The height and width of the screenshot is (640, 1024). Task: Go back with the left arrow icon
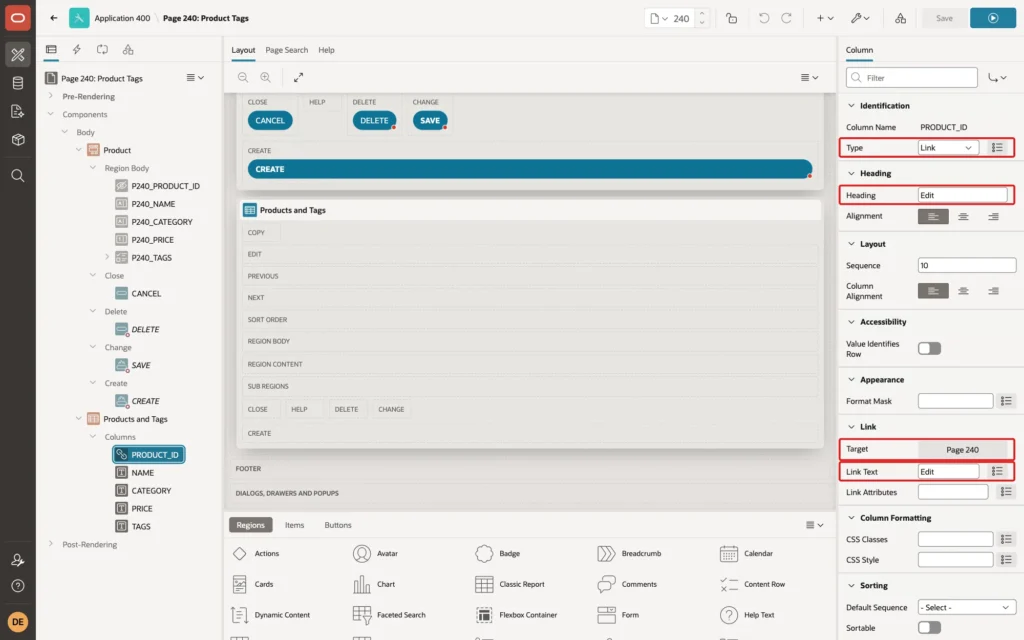(x=54, y=18)
